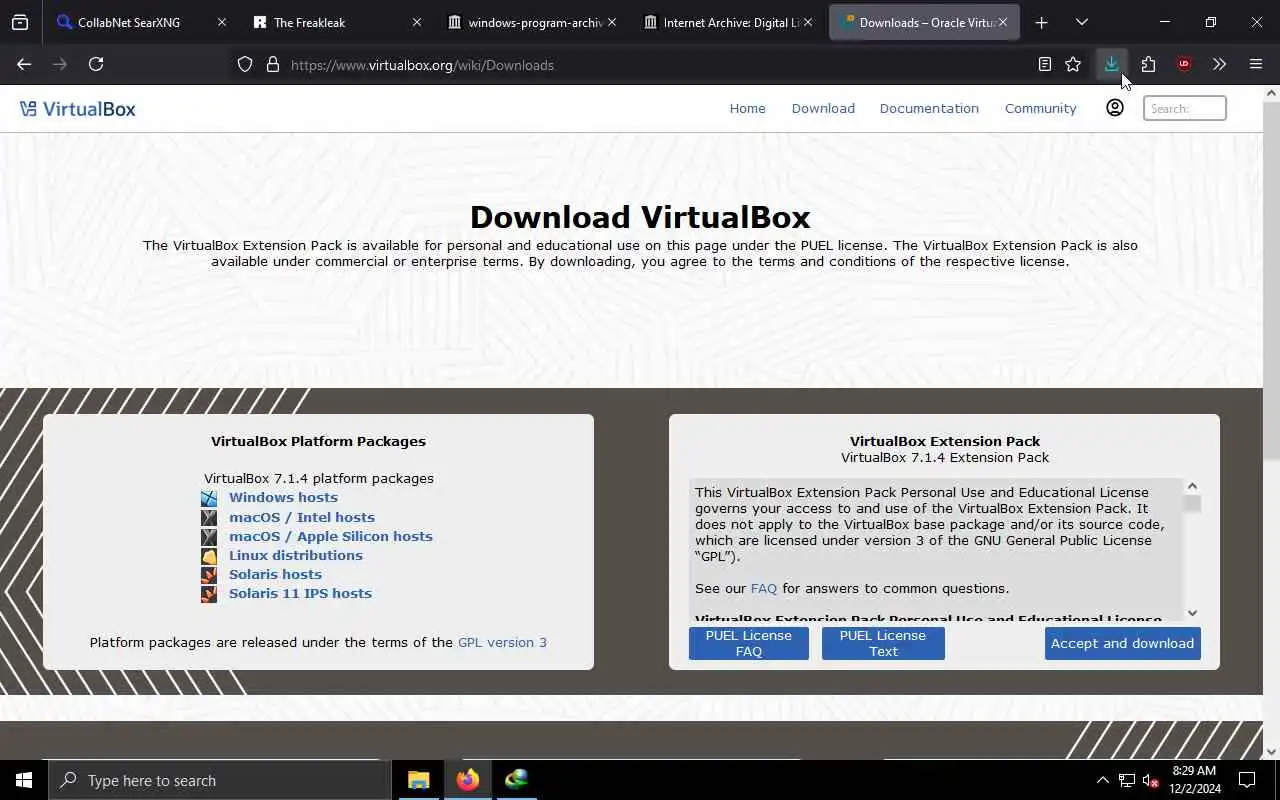The width and height of the screenshot is (1280, 800).
Task: Close The Freakleak tab
Action: [x=417, y=22]
